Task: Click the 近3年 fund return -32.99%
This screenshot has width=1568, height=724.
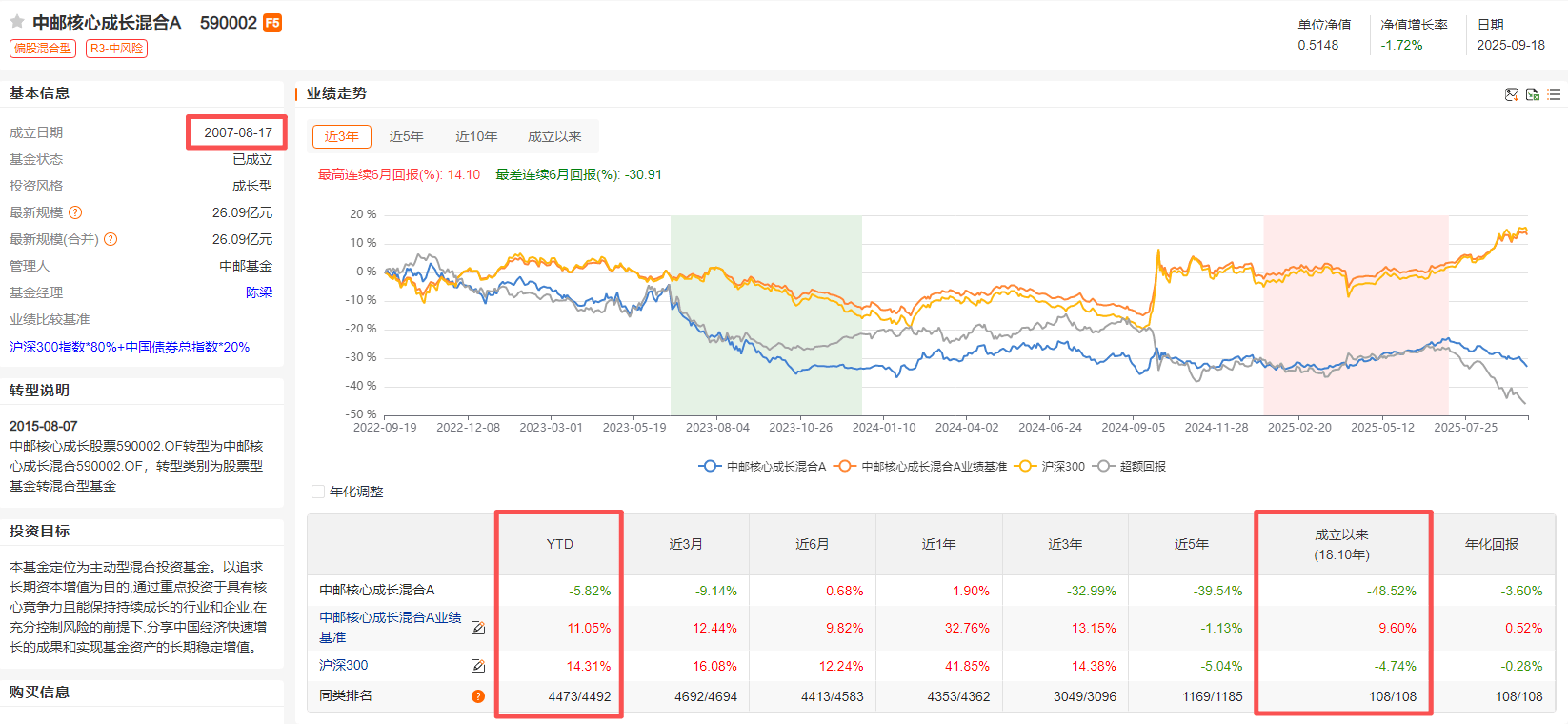Action: (1092, 591)
